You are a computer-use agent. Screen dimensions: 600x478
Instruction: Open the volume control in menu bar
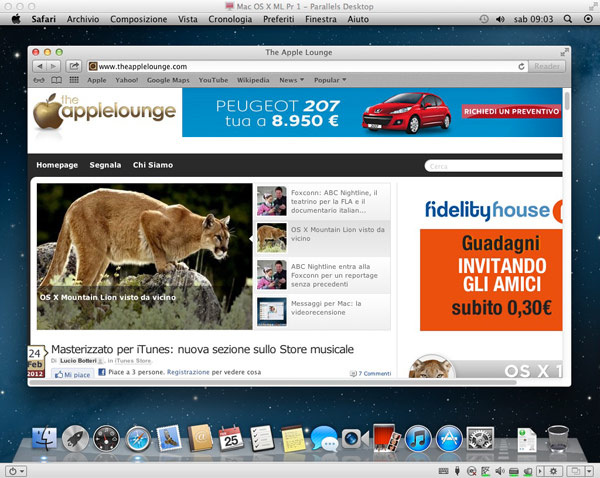point(500,19)
